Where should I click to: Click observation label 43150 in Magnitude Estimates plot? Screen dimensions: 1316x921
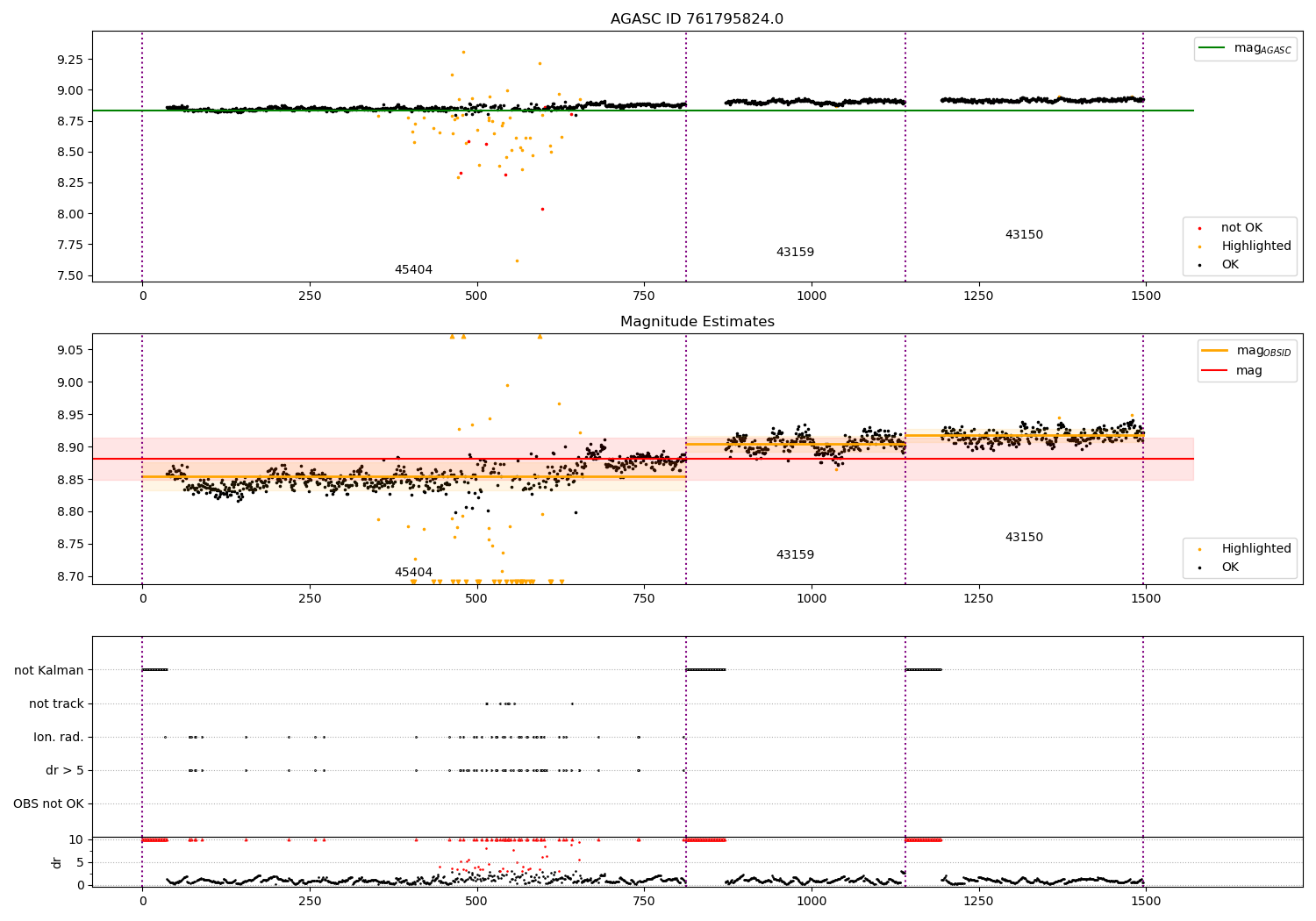(x=1024, y=538)
